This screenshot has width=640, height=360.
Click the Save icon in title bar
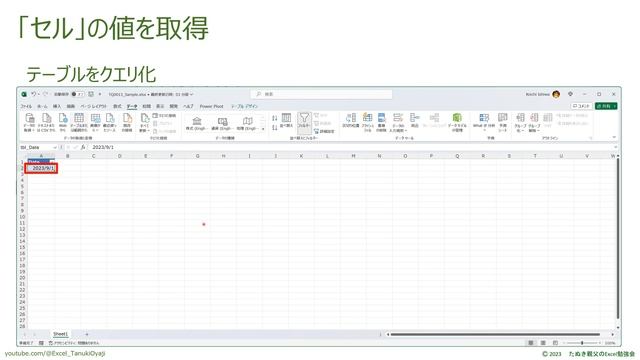91,94
